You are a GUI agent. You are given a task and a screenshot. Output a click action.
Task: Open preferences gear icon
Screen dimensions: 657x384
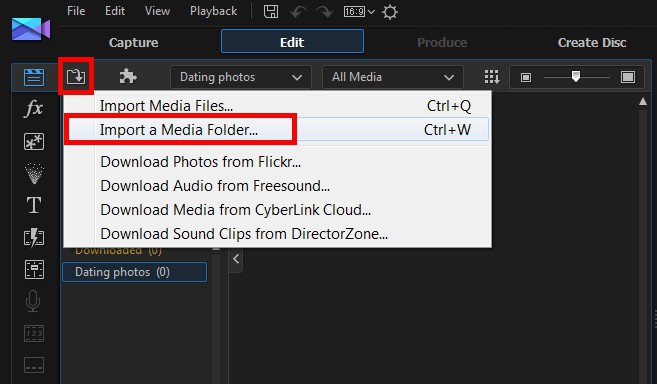pyautogui.click(x=390, y=12)
